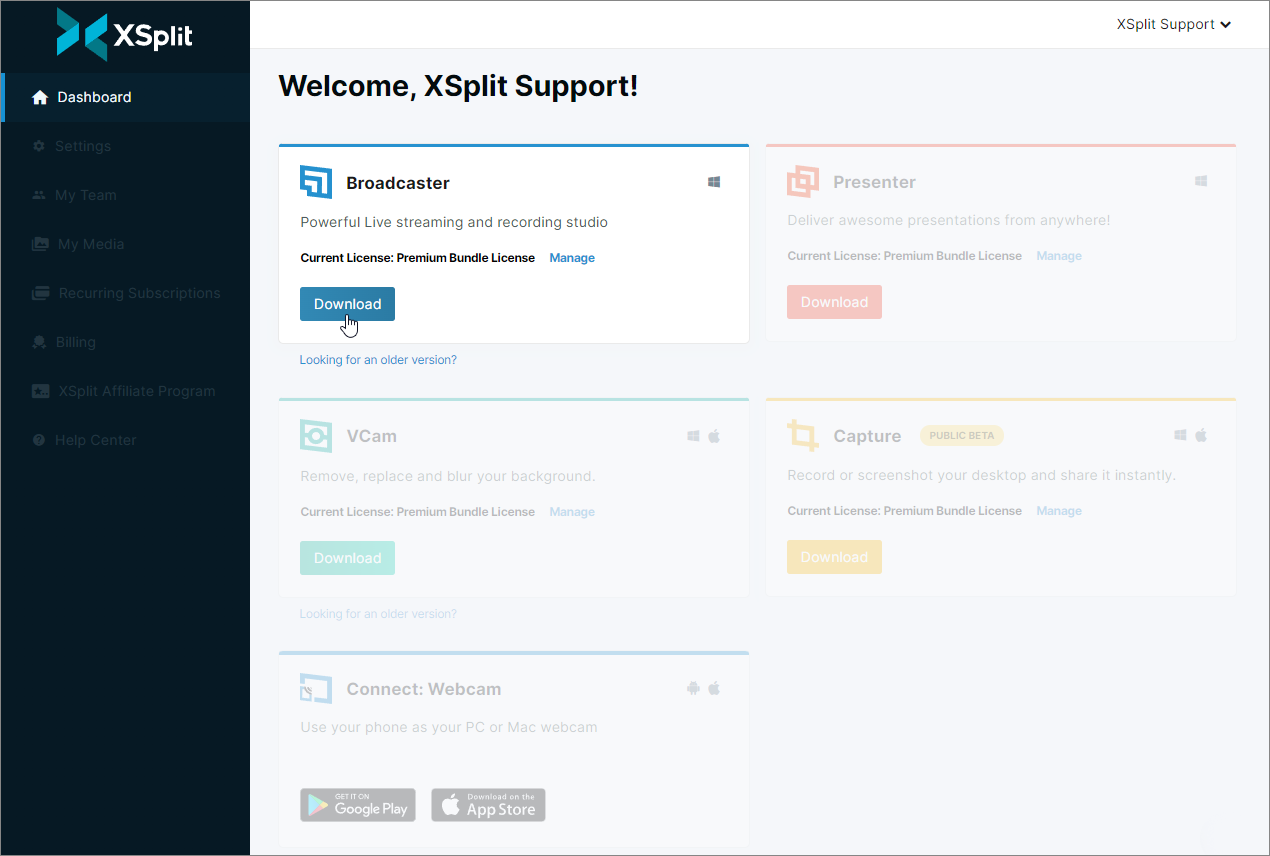Click the My Team people icon

pyautogui.click(x=40, y=195)
